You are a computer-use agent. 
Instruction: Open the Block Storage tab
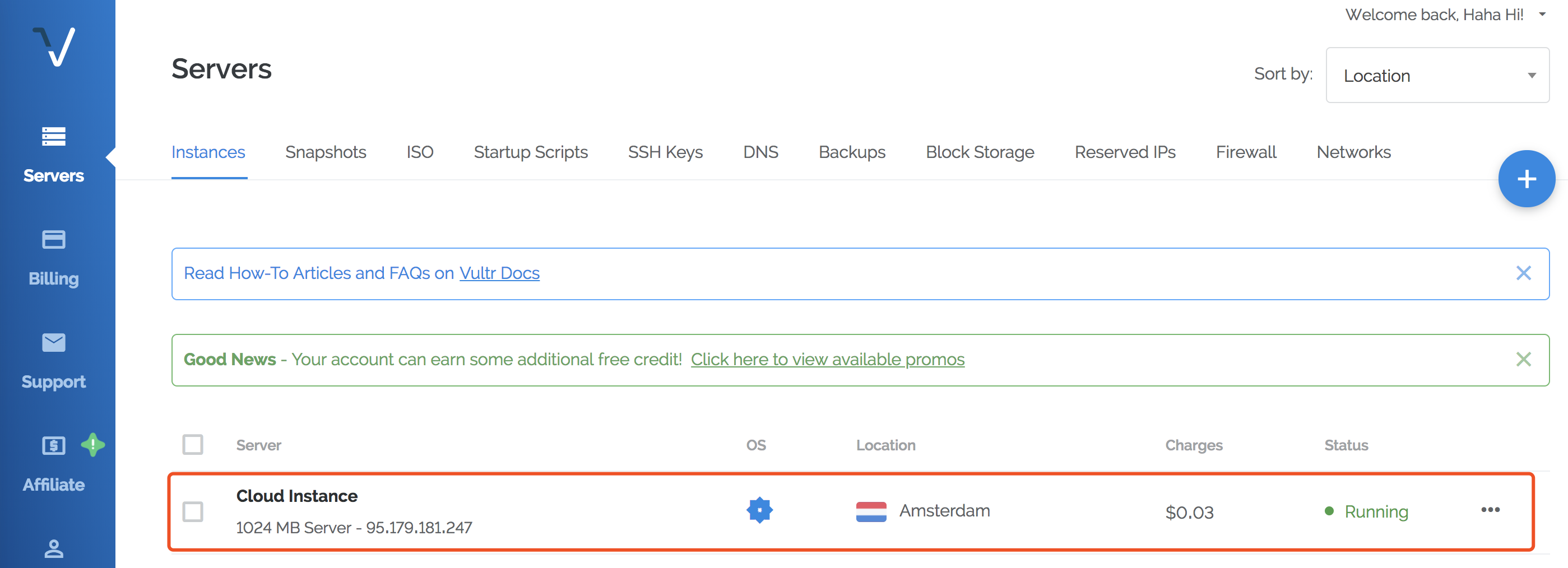point(980,152)
